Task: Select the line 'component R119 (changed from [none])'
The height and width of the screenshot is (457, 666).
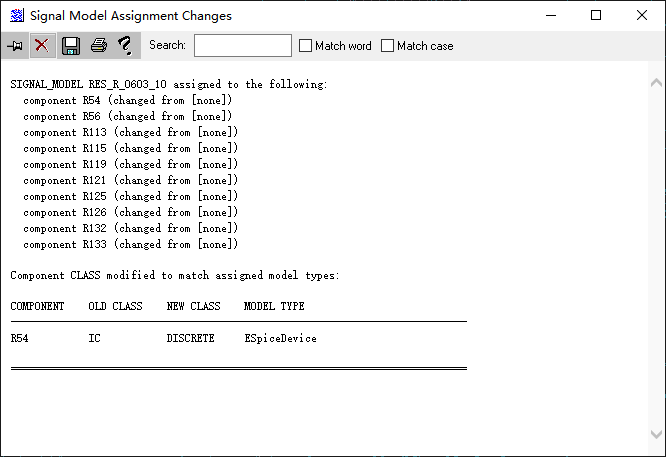Action: [x=130, y=164]
